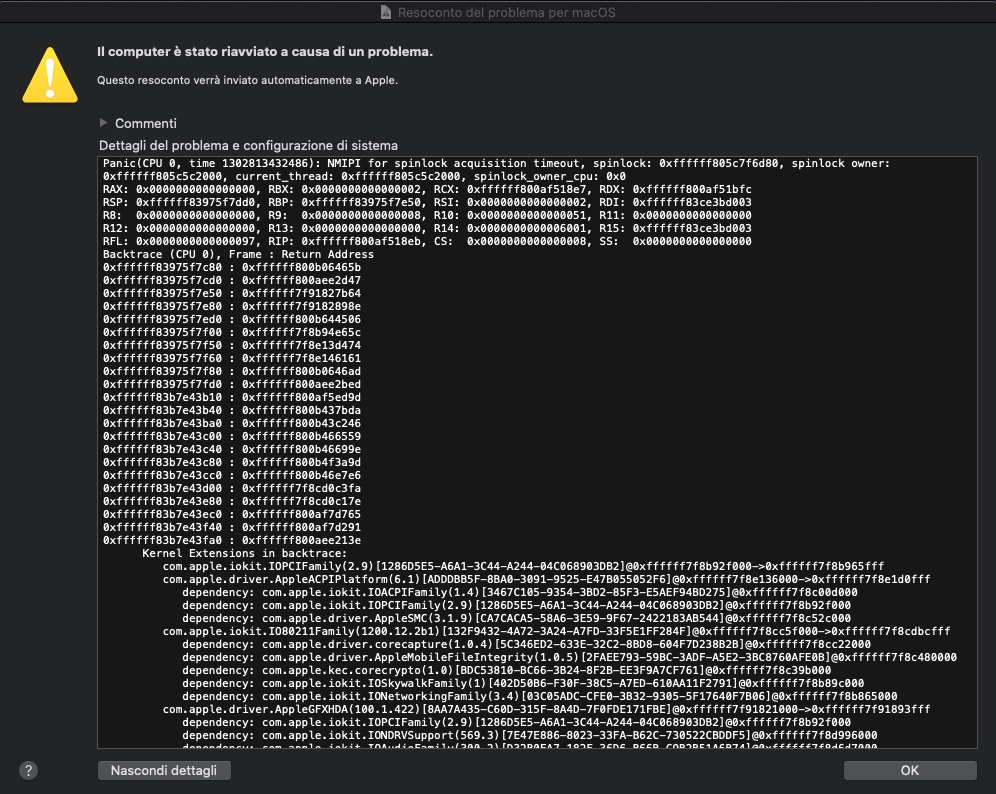
Task: Click the line starting with R12 register
Action: point(427,228)
